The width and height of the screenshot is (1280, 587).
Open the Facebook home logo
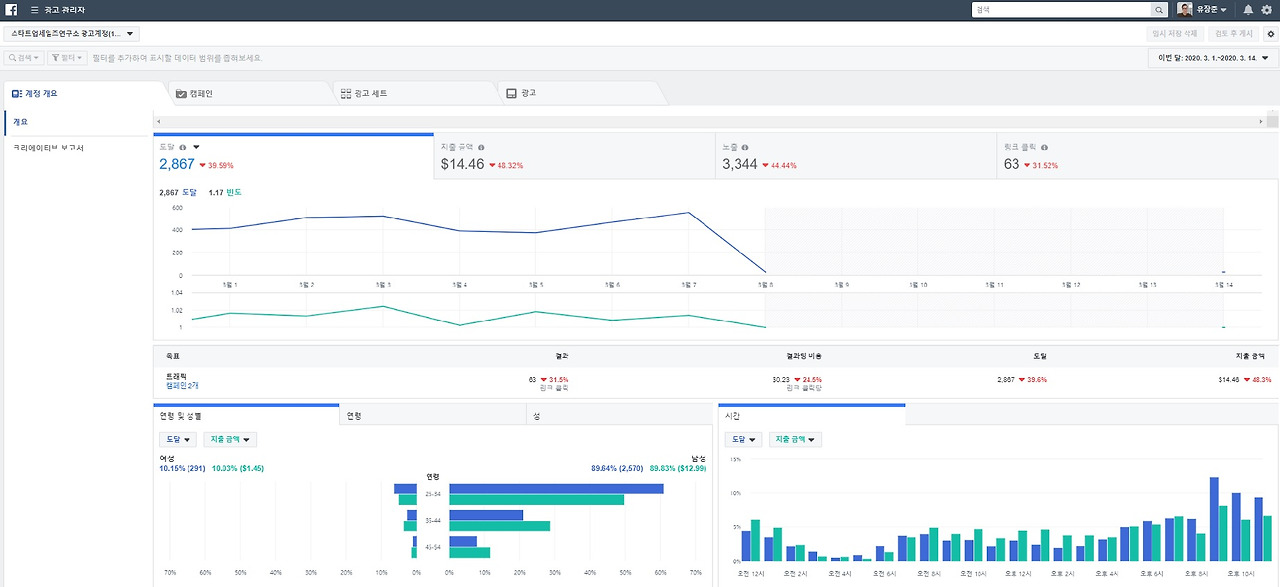[12, 9]
